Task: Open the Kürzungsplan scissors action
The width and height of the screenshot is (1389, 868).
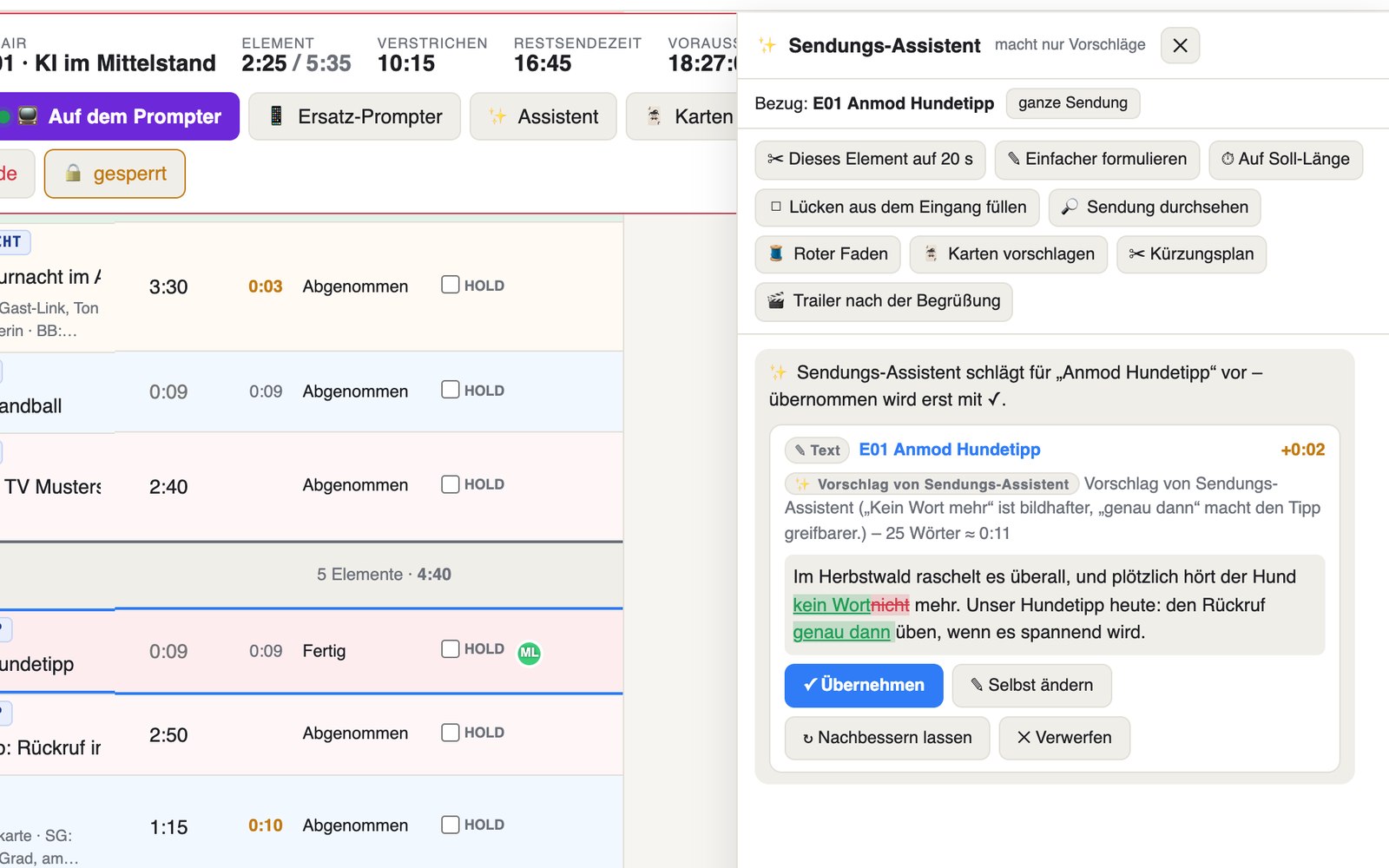Action: 1191,254
